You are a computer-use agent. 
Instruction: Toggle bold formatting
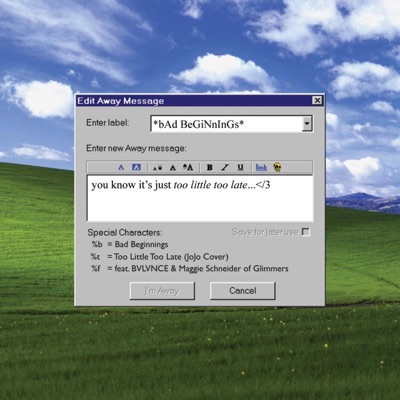click(x=209, y=167)
